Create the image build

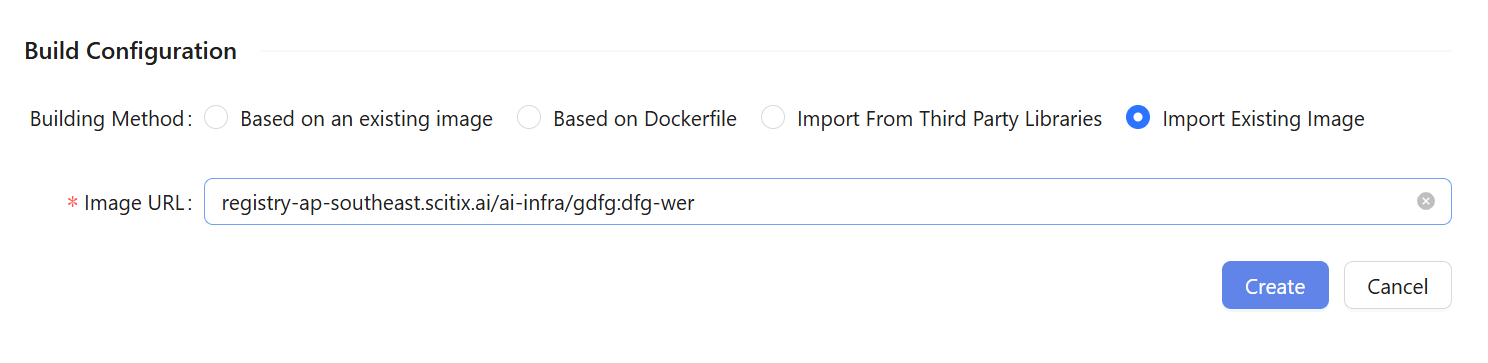1275,286
